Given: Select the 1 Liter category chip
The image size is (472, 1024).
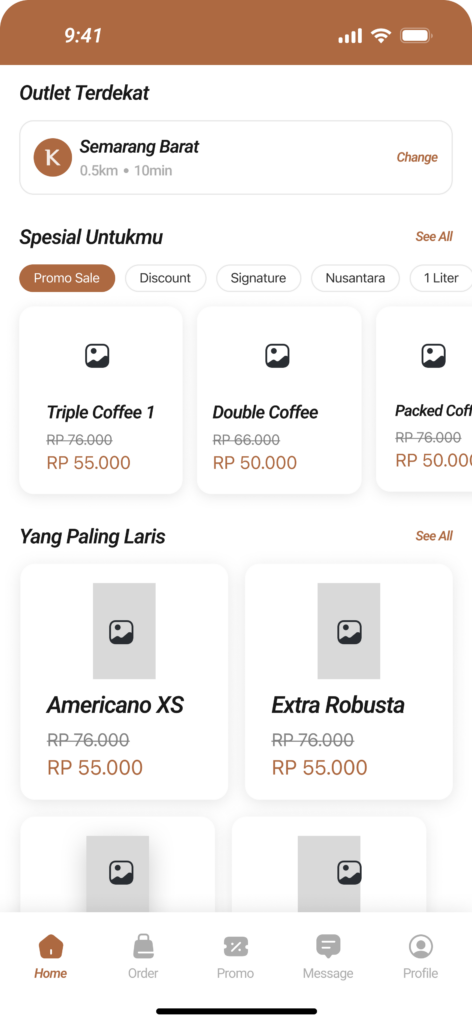Looking at the screenshot, I should (x=441, y=278).
